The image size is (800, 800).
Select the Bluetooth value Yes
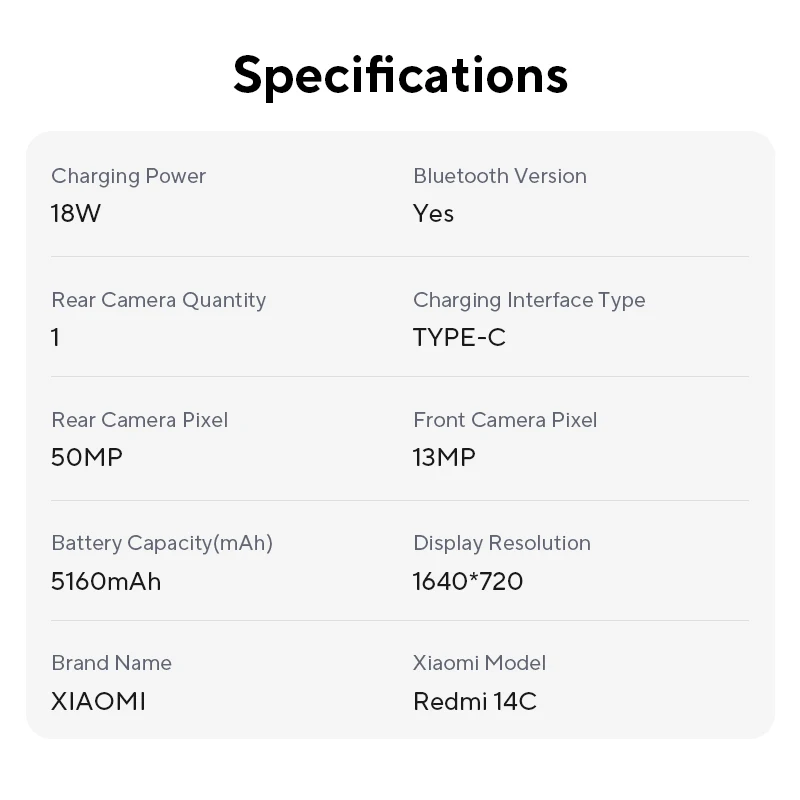coord(433,214)
